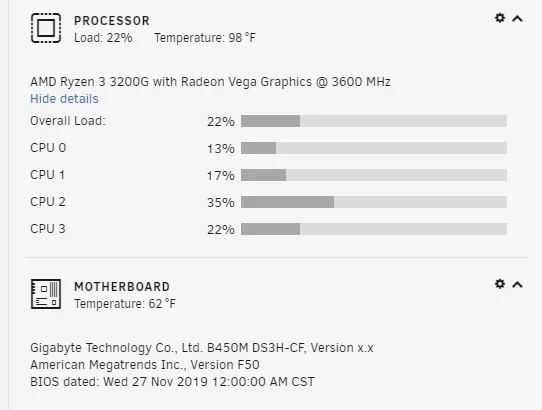Collapse the Processor section chevron
Viewport: 542px width, 410px height.
pyautogui.click(x=517, y=18)
